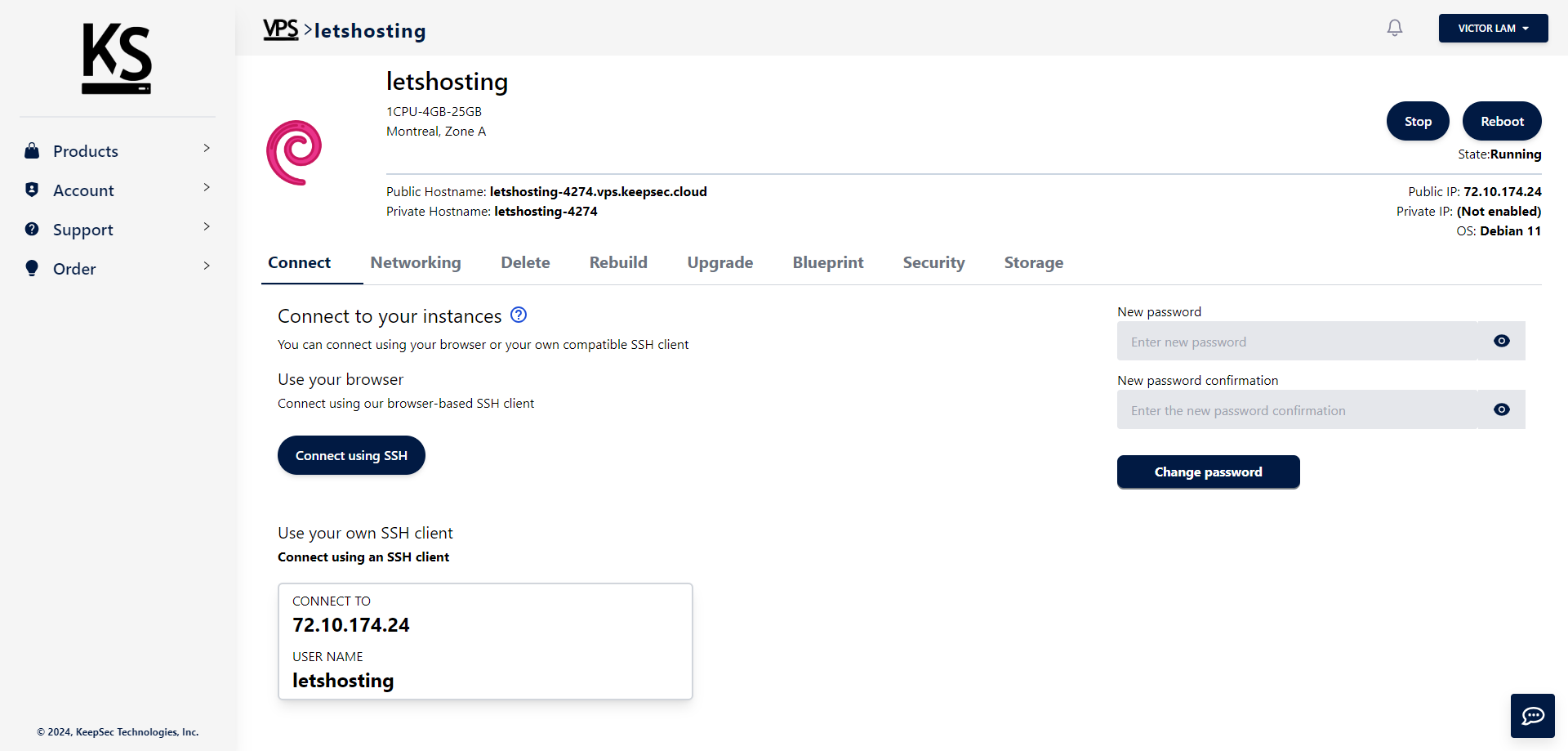Click the Products bag icon

(32, 150)
